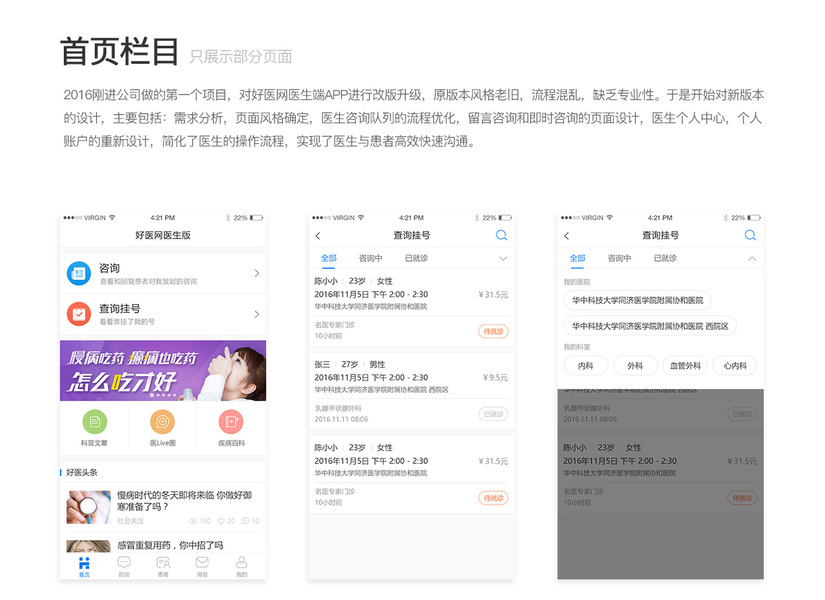Select hospital chip 华中科技大学同济医学院附属协和医院

coord(638,301)
